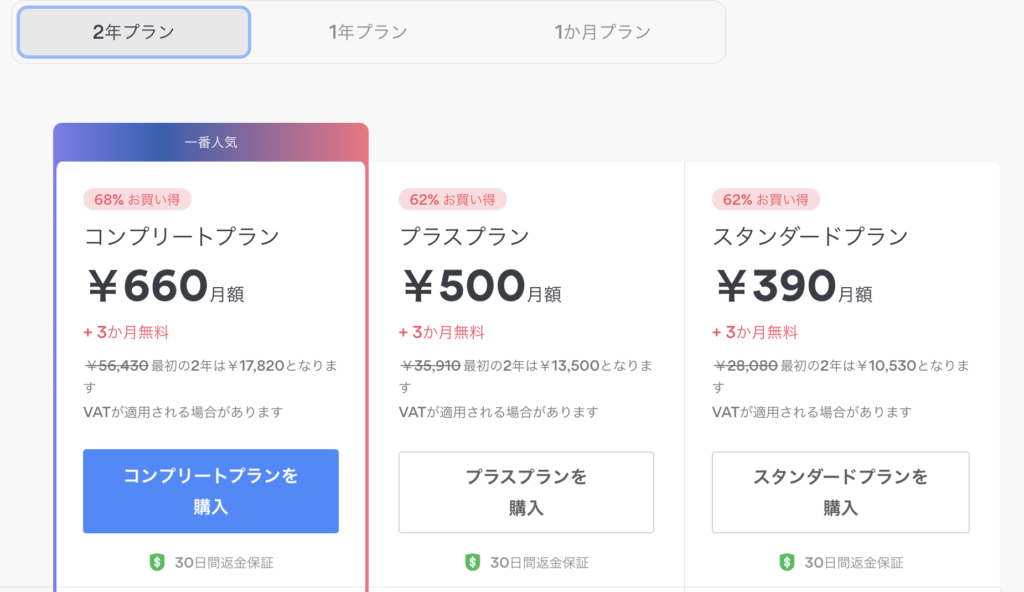Switch to the 1か月プラン tab
Screen dimensions: 1024x592
[603, 32]
